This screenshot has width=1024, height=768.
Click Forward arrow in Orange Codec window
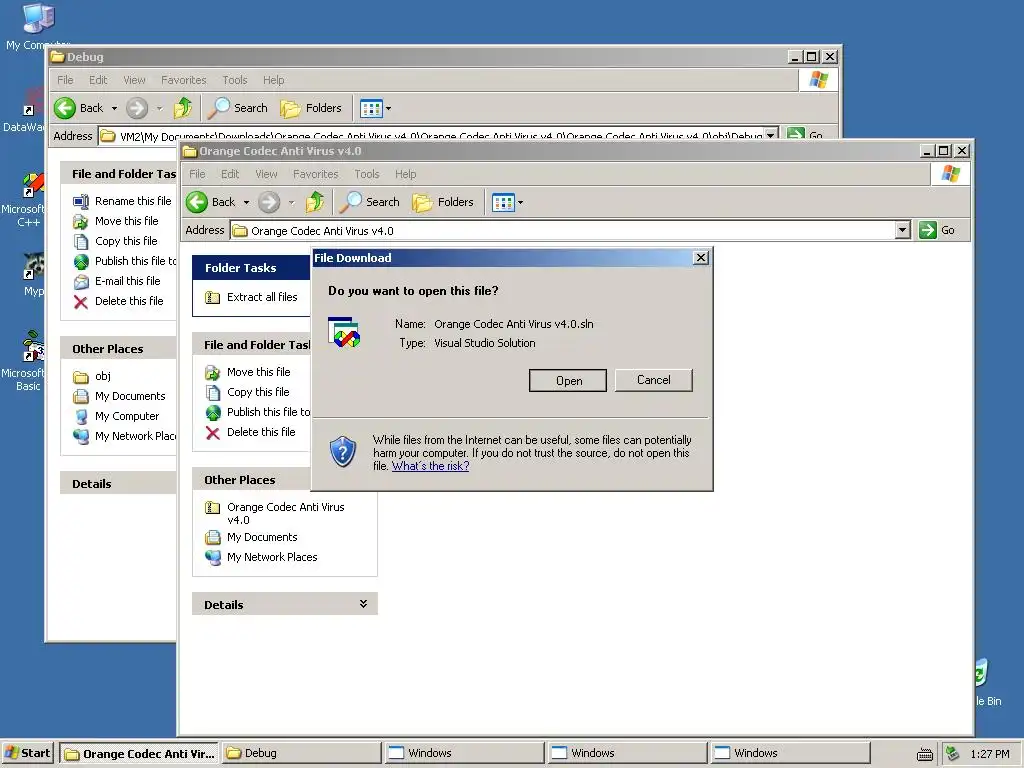pos(268,202)
